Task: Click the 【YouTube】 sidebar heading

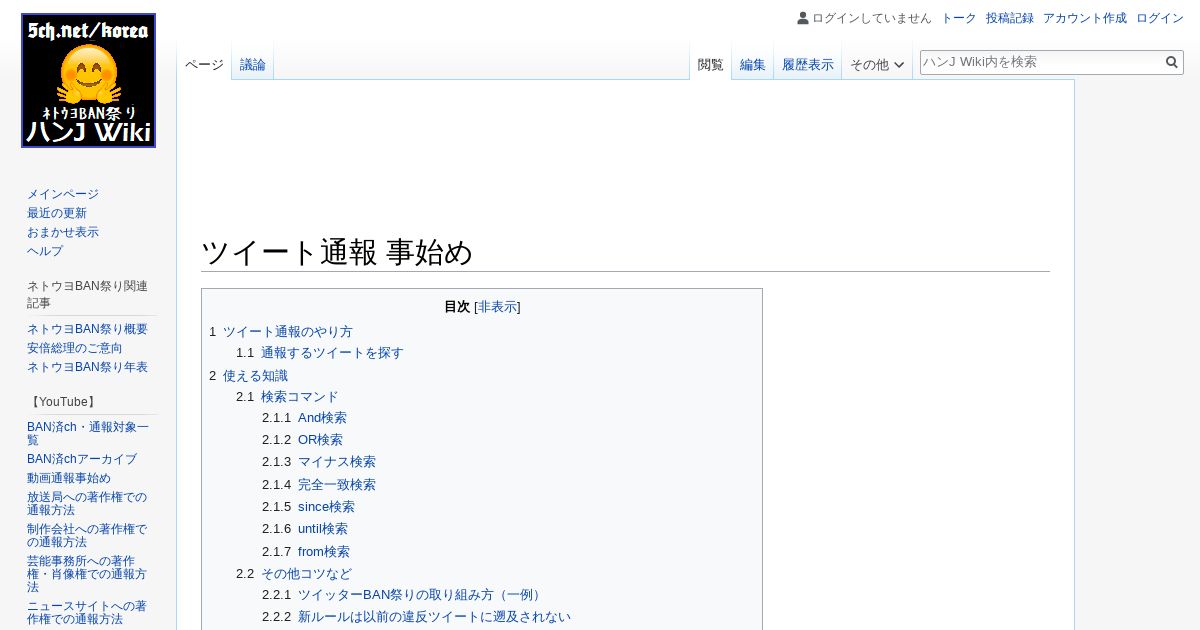Action: [63, 402]
